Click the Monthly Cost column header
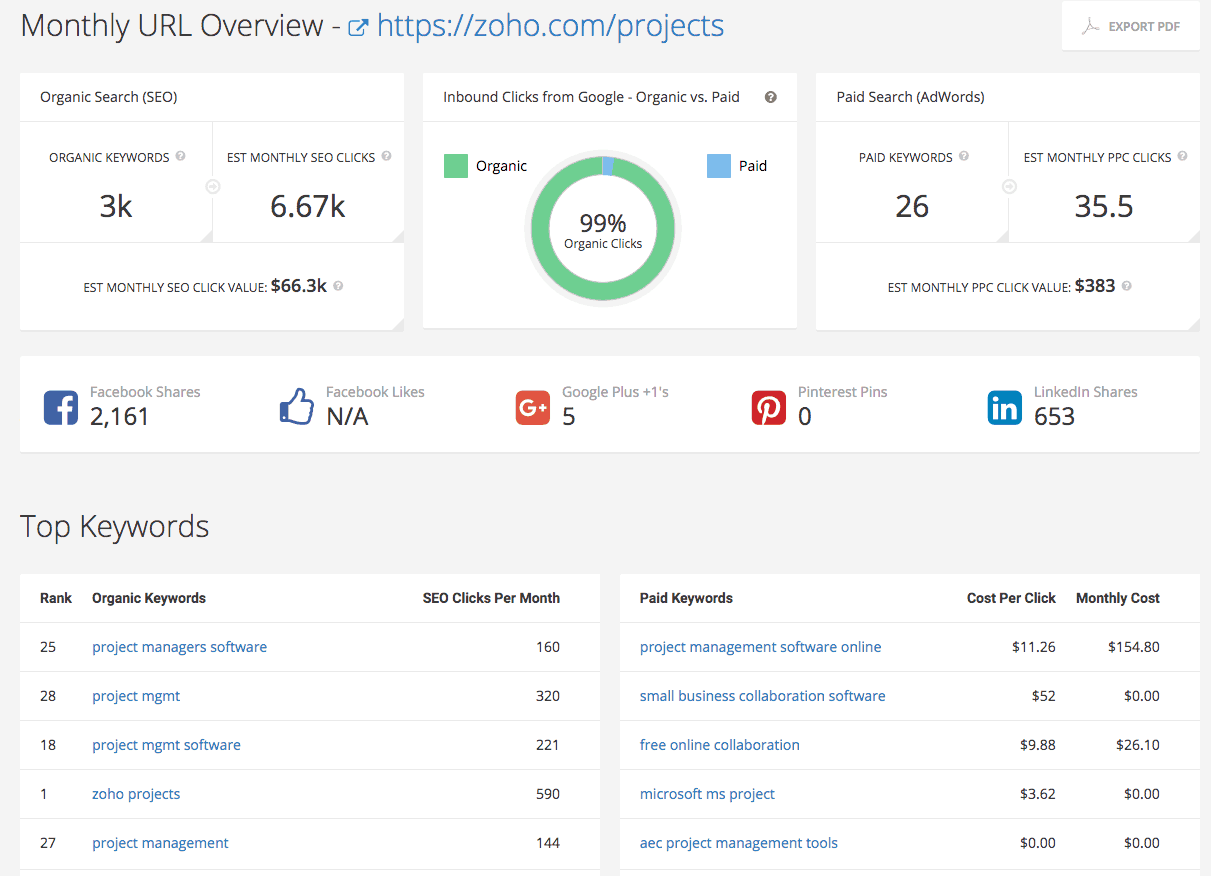The width and height of the screenshot is (1211, 876). click(x=1118, y=598)
